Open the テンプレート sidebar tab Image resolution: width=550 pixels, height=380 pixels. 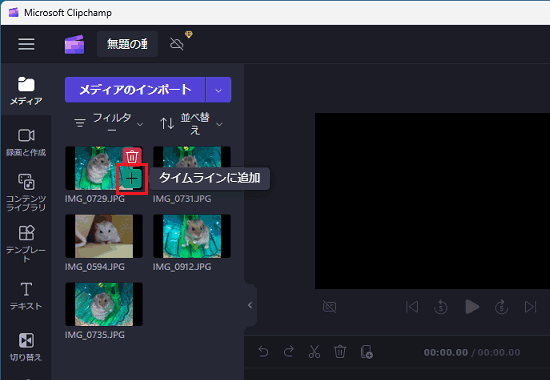(x=26, y=244)
